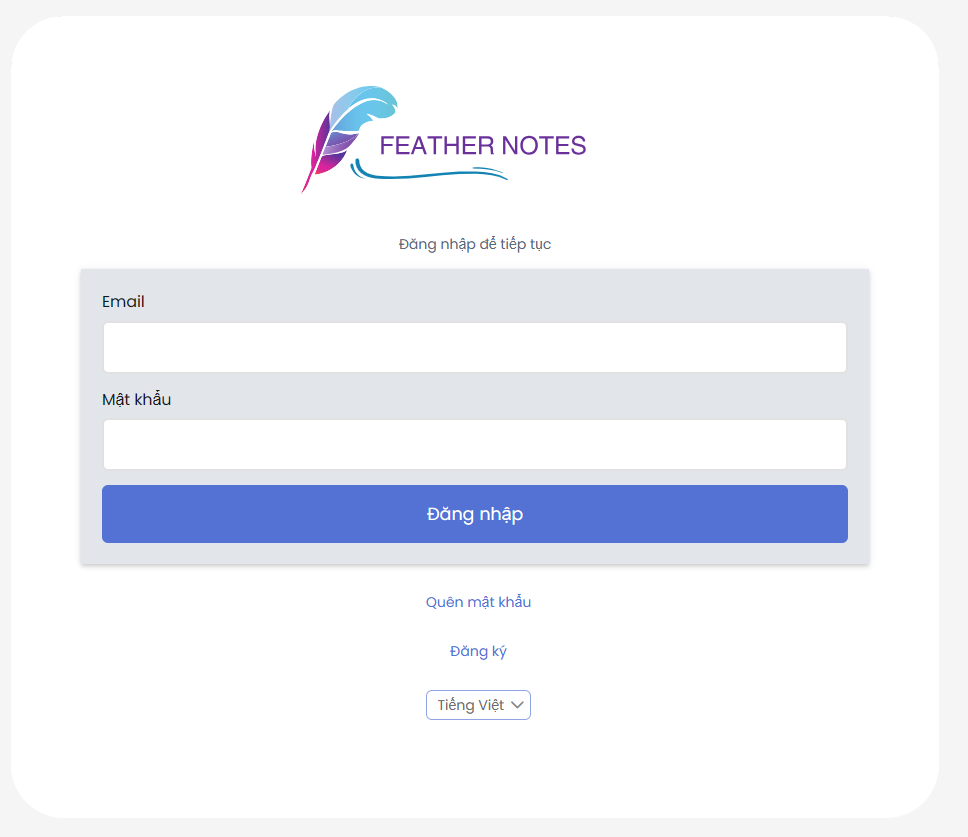Click the Email field label
This screenshot has height=837, width=968.
tap(123, 301)
